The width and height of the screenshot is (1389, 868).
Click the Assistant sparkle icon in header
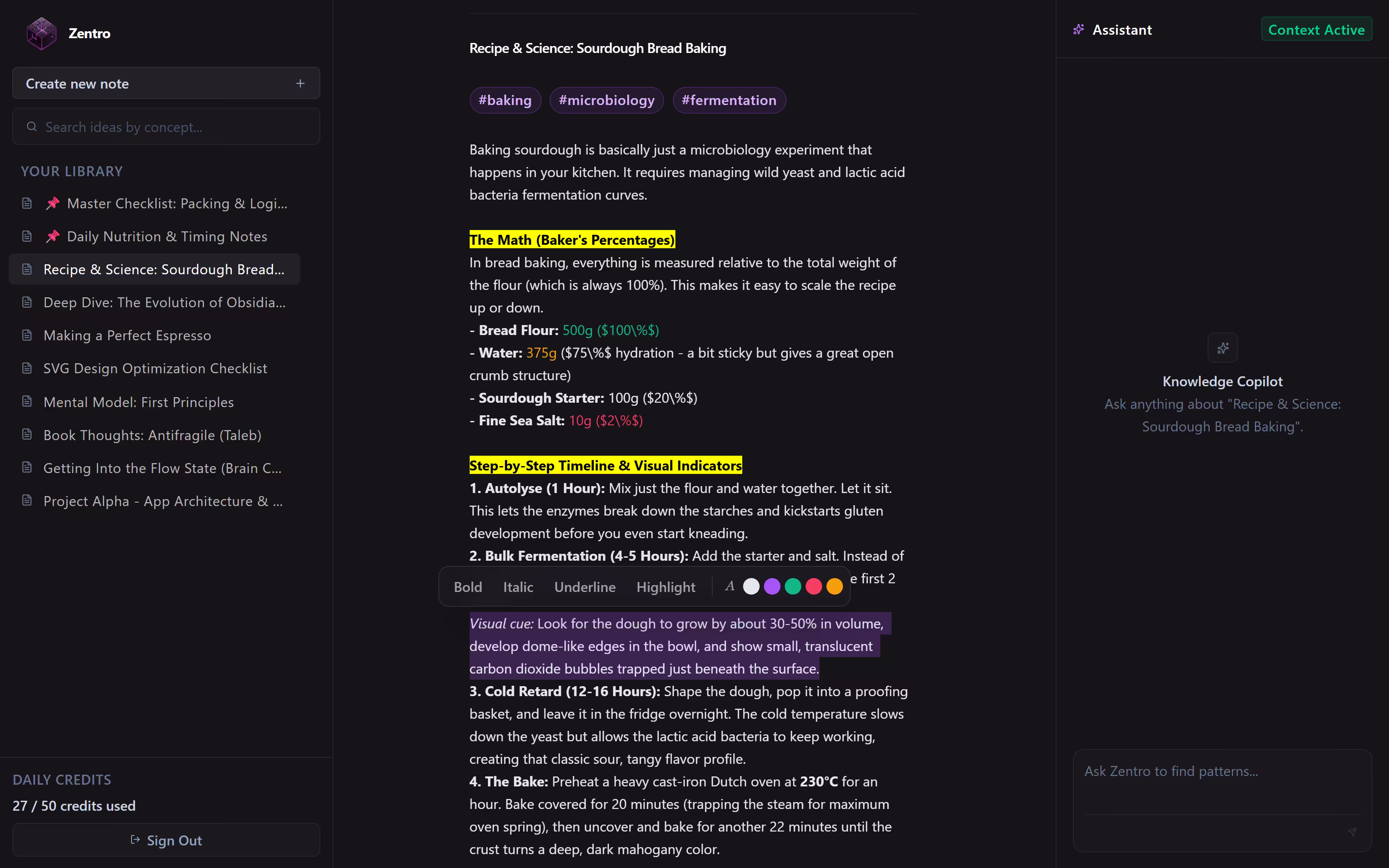pyautogui.click(x=1079, y=30)
